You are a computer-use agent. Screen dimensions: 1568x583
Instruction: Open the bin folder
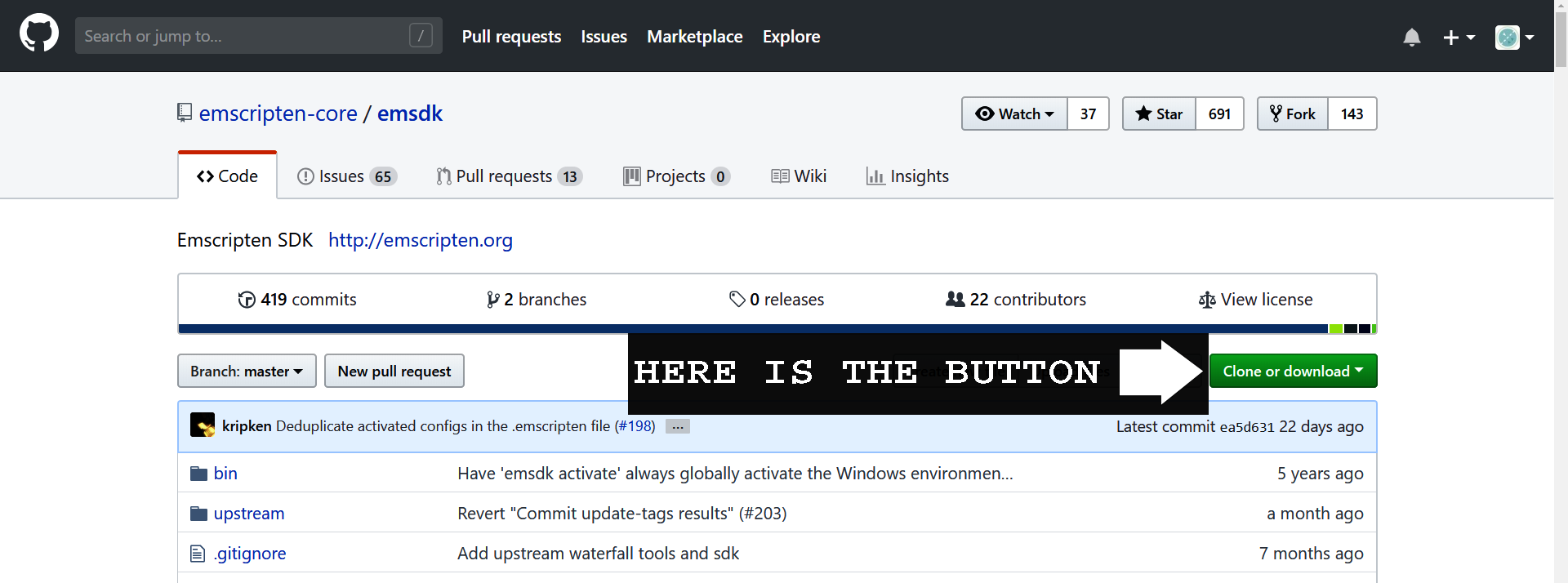click(225, 474)
